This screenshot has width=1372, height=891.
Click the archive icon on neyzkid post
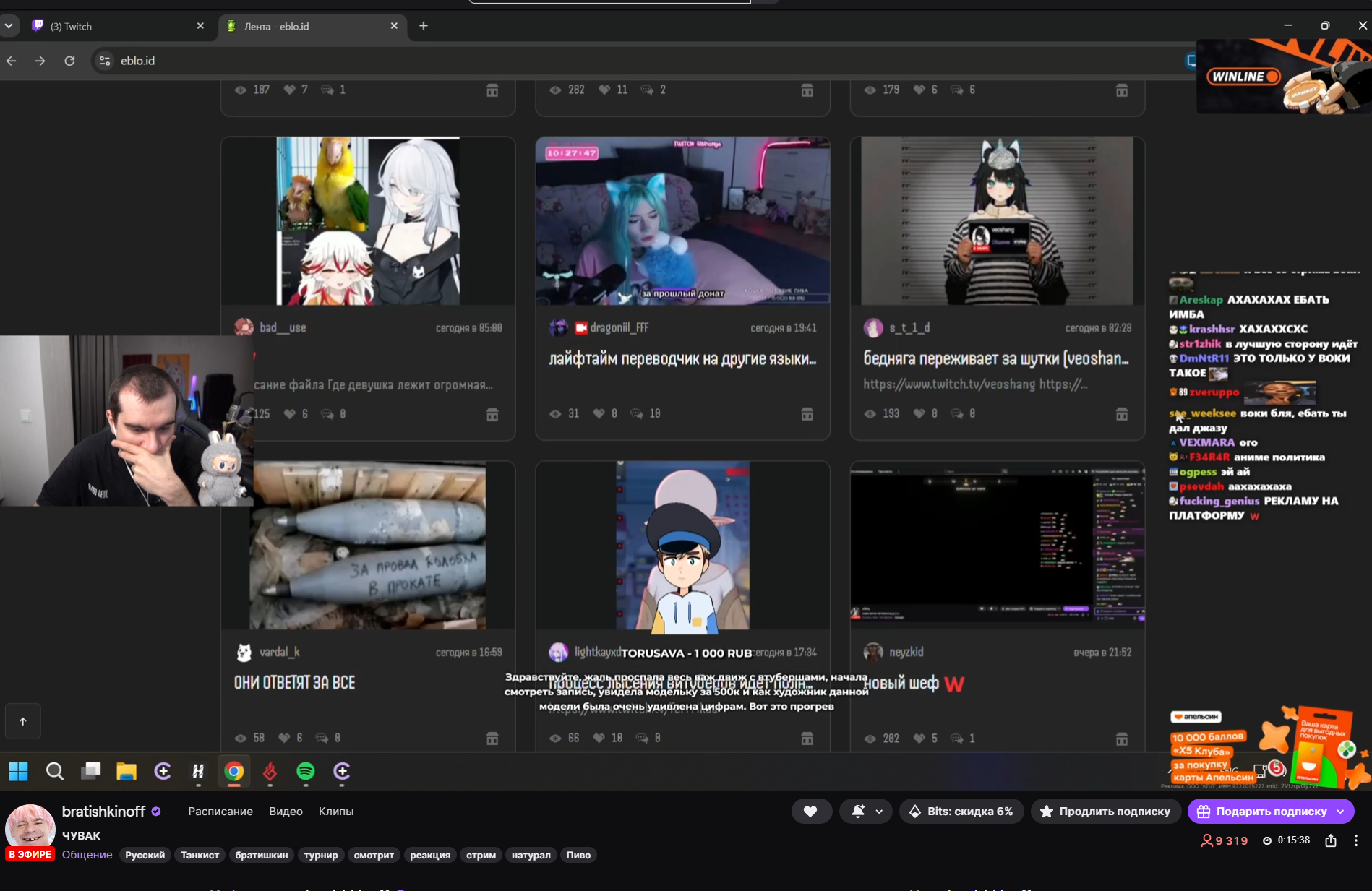[1122, 739]
